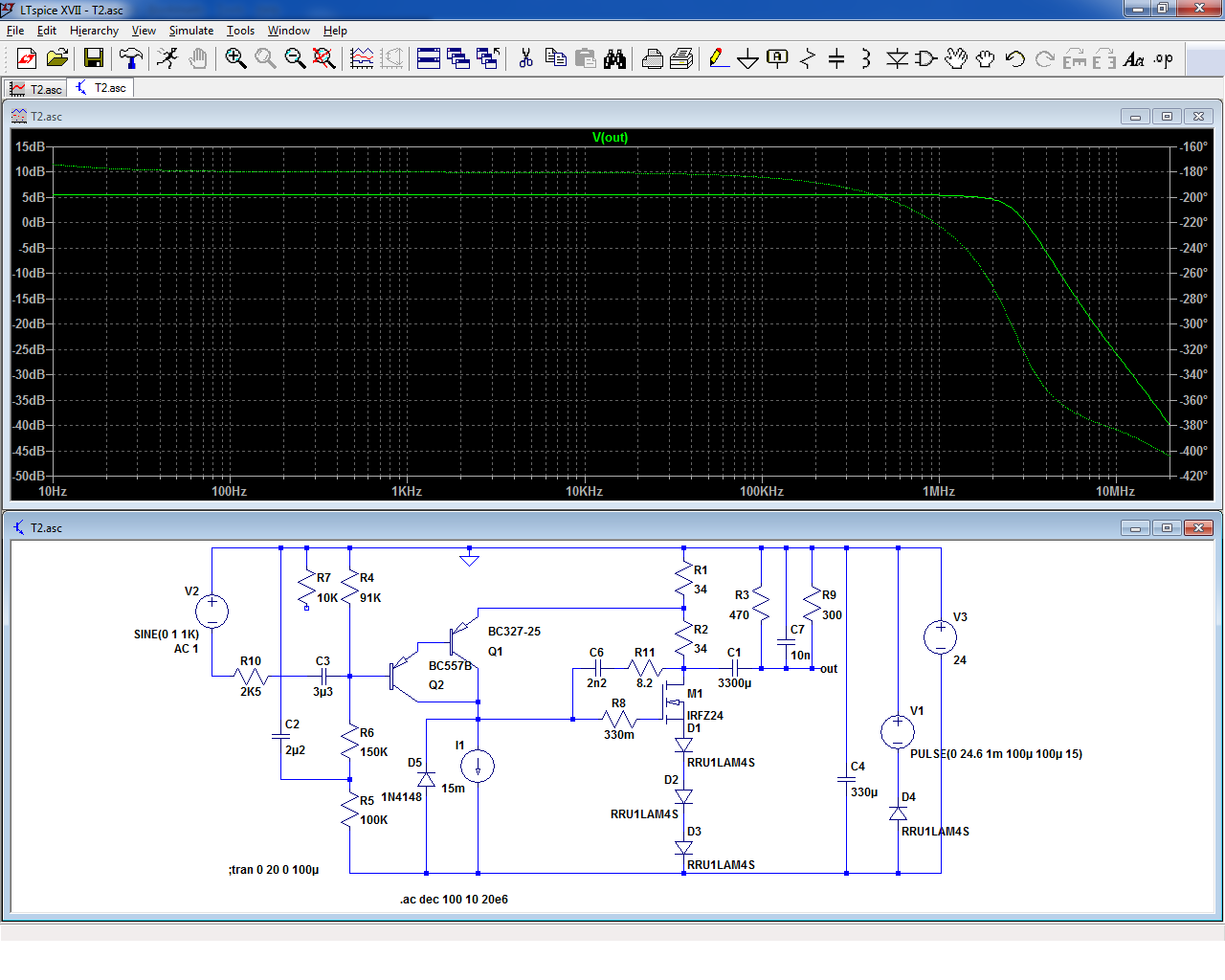Click the BC557B transistor label
The height and width of the screenshot is (980, 1225).
(x=450, y=666)
